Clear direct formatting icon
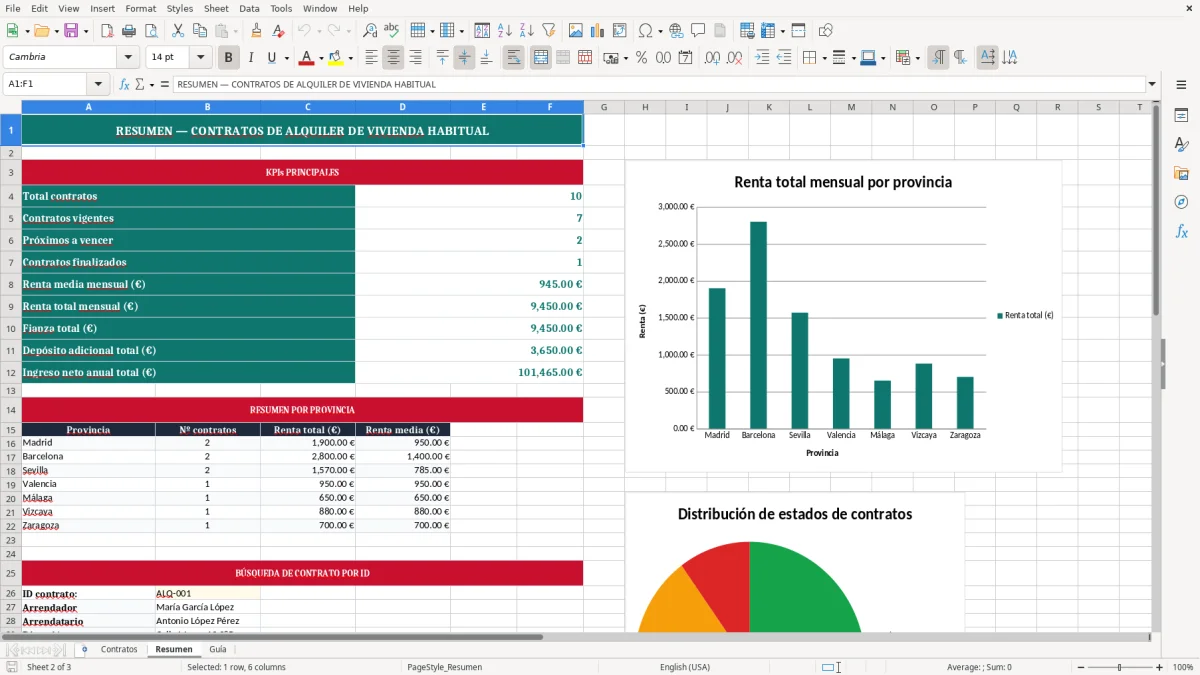This screenshot has height=675, width=1200. pos(278,31)
